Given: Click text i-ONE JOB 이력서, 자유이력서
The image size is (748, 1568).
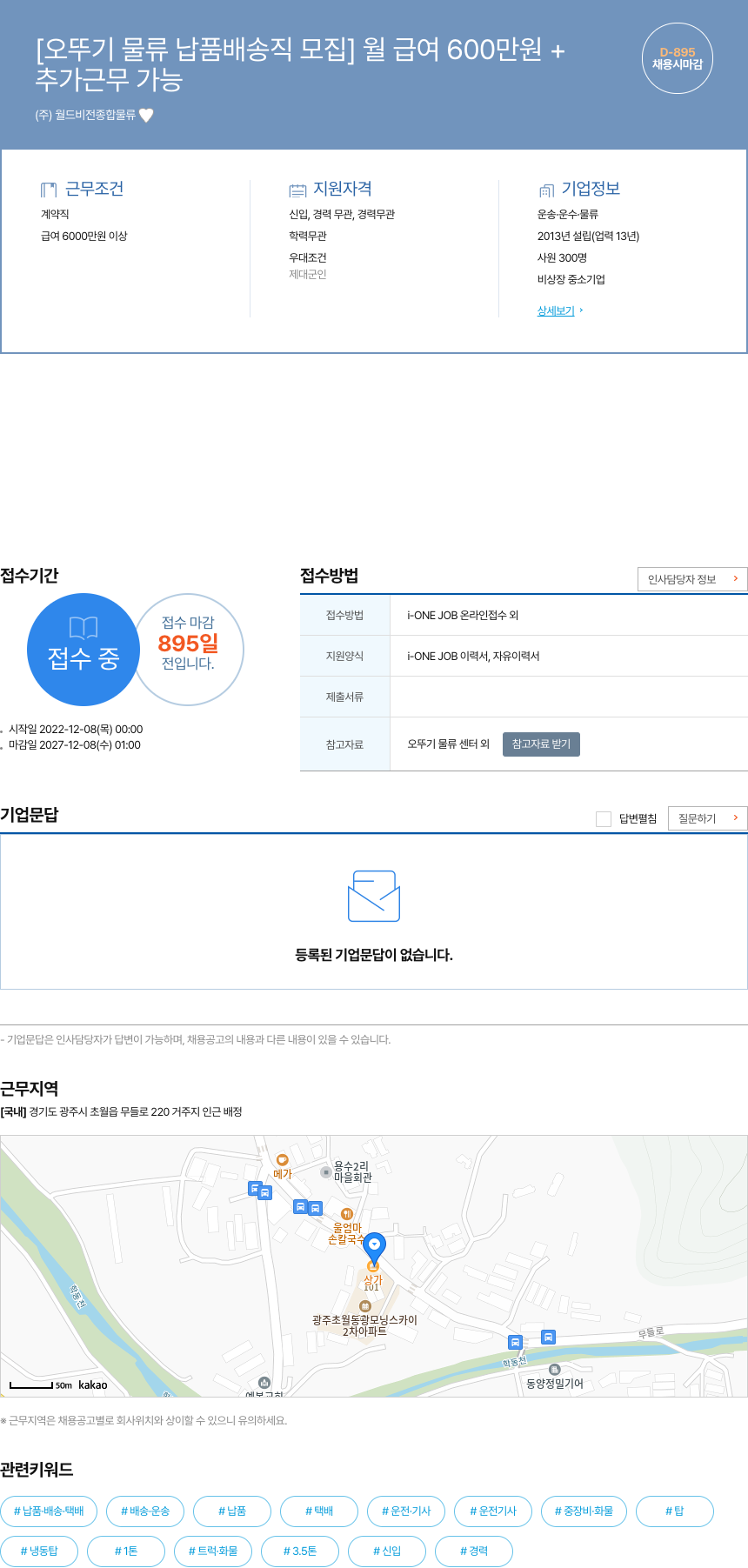Looking at the screenshot, I should tap(473, 656).
